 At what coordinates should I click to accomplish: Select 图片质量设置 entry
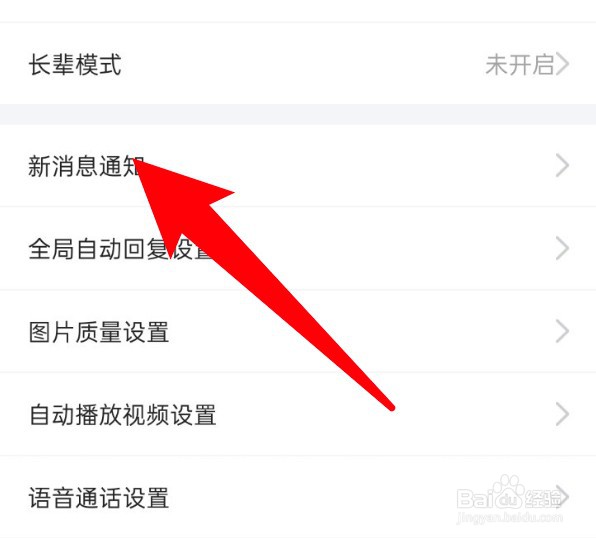click(298, 332)
